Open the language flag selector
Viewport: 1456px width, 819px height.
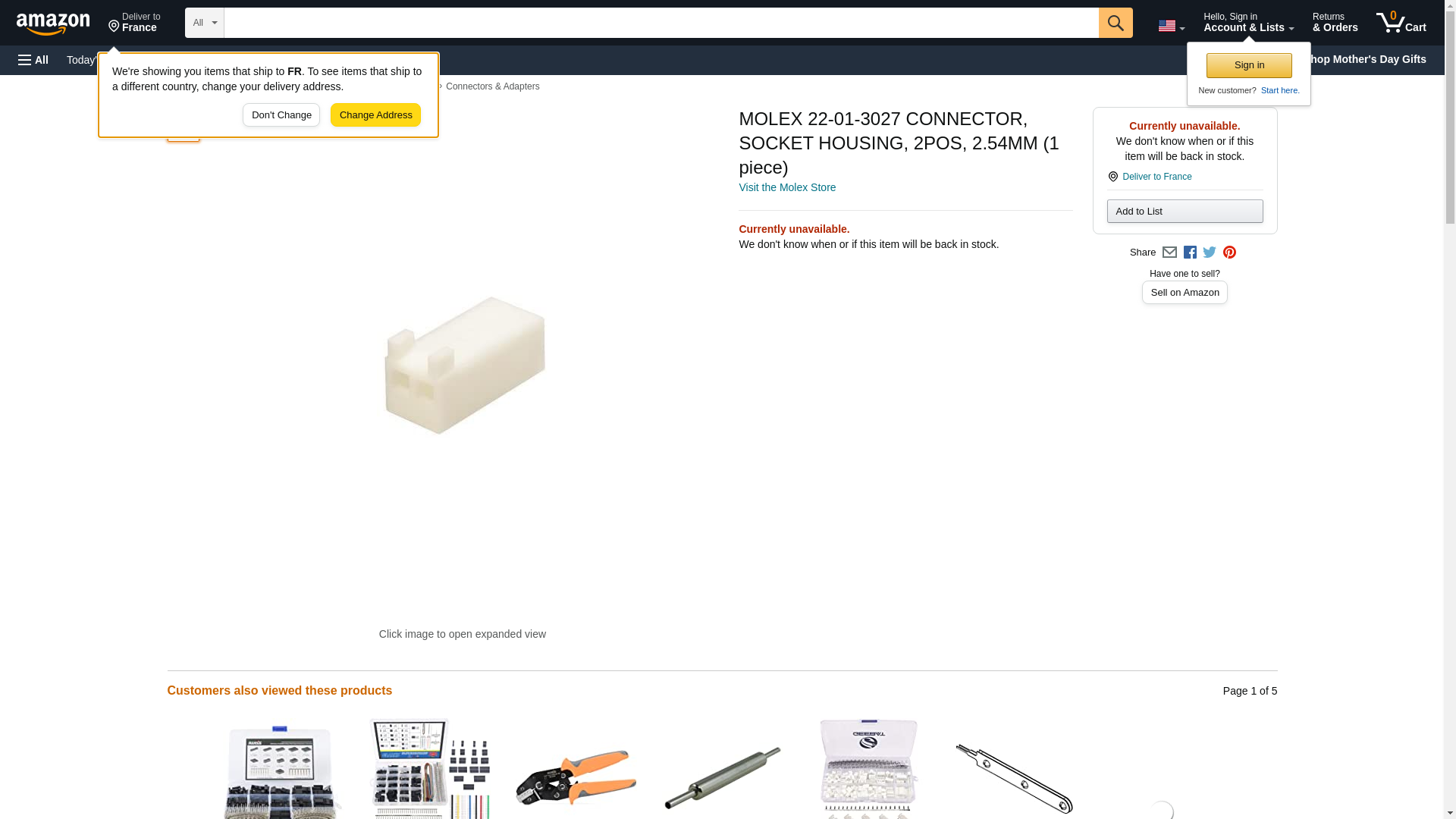point(1171,26)
